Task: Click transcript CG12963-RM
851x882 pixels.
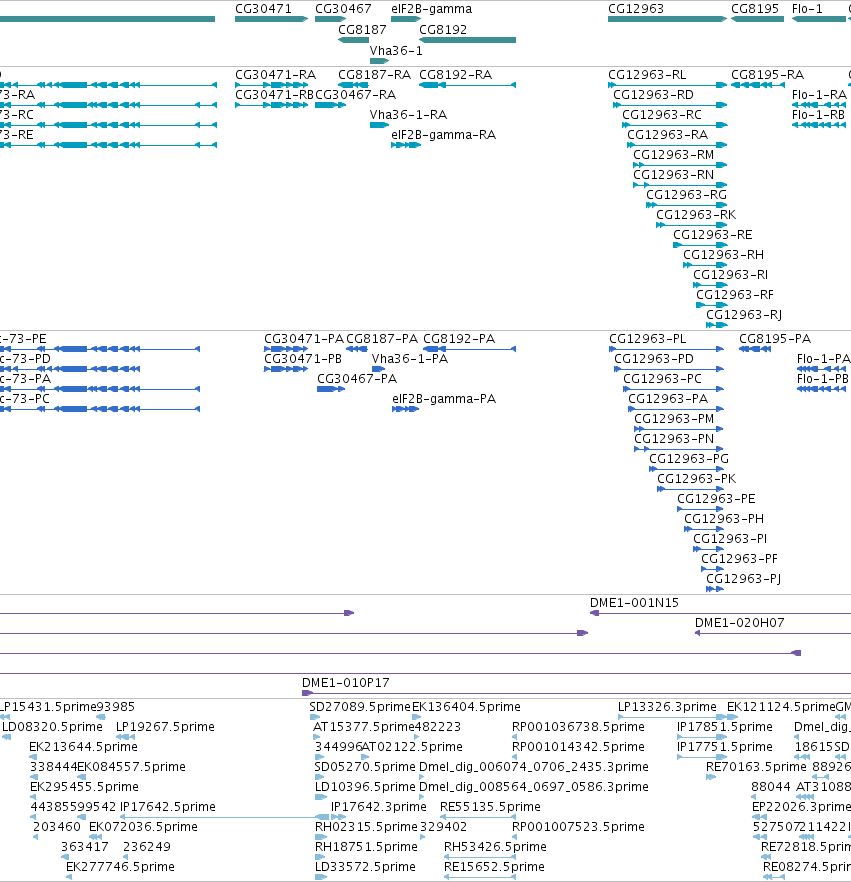Action: pyautogui.click(x=674, y=155)
